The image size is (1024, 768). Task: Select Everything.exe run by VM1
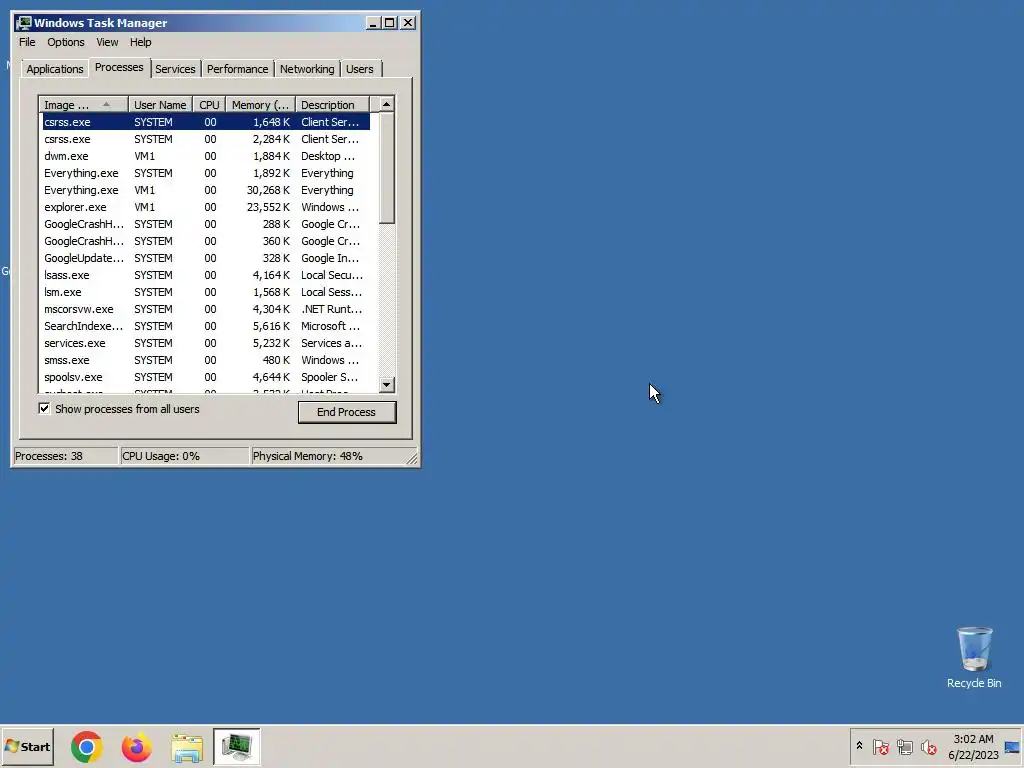[x=206, y=190]
